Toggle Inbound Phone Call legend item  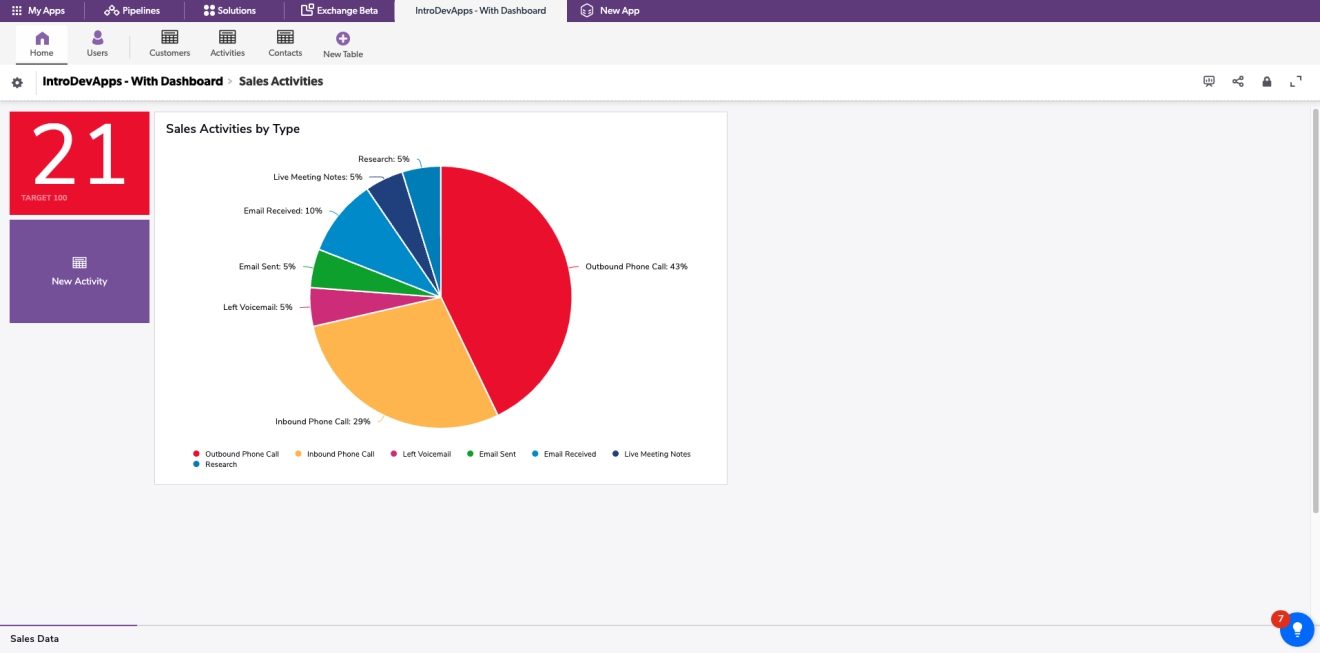(340, 454)
